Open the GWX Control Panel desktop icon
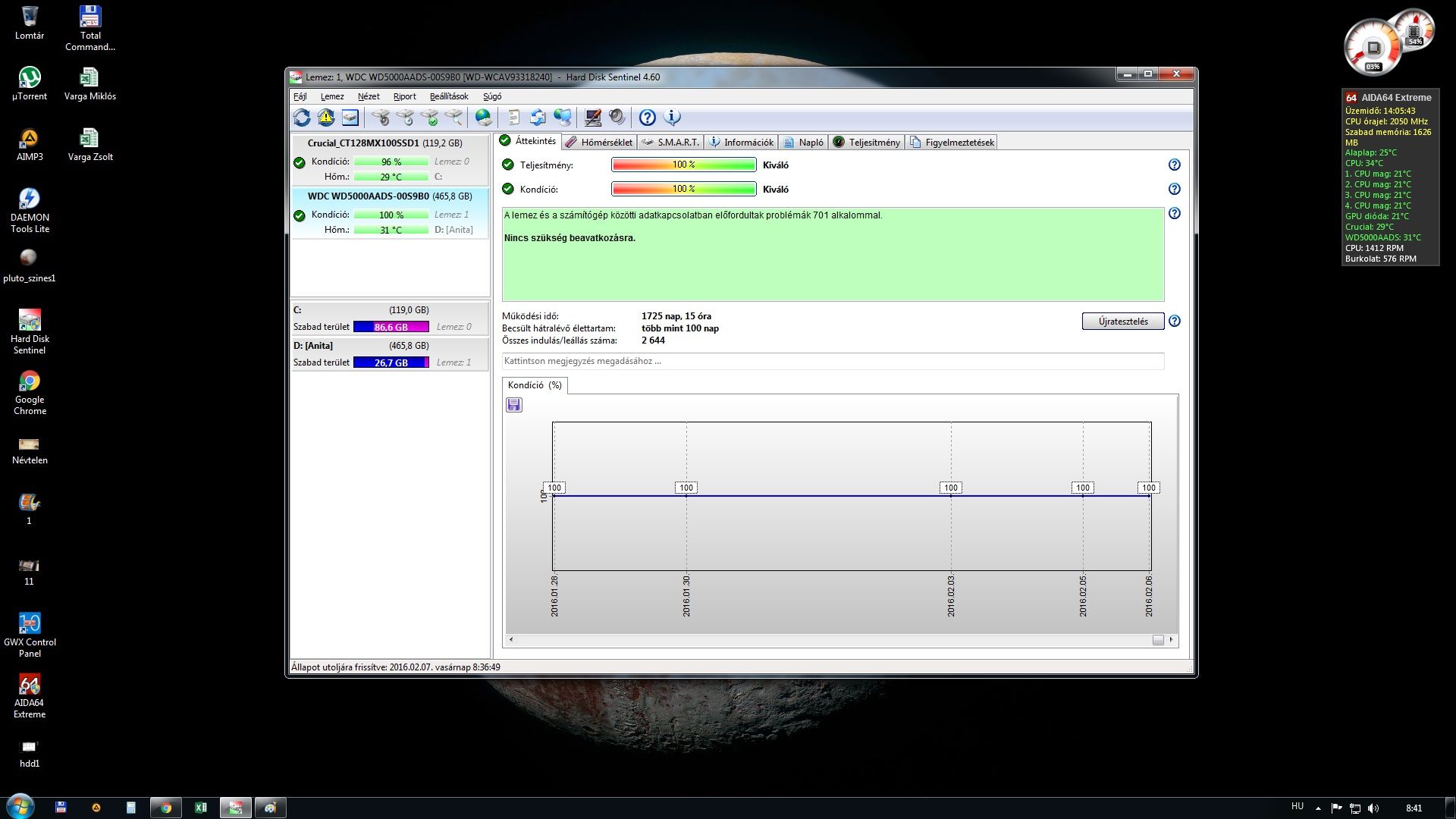Screen dimensions: 1456x819 [30, 635]
